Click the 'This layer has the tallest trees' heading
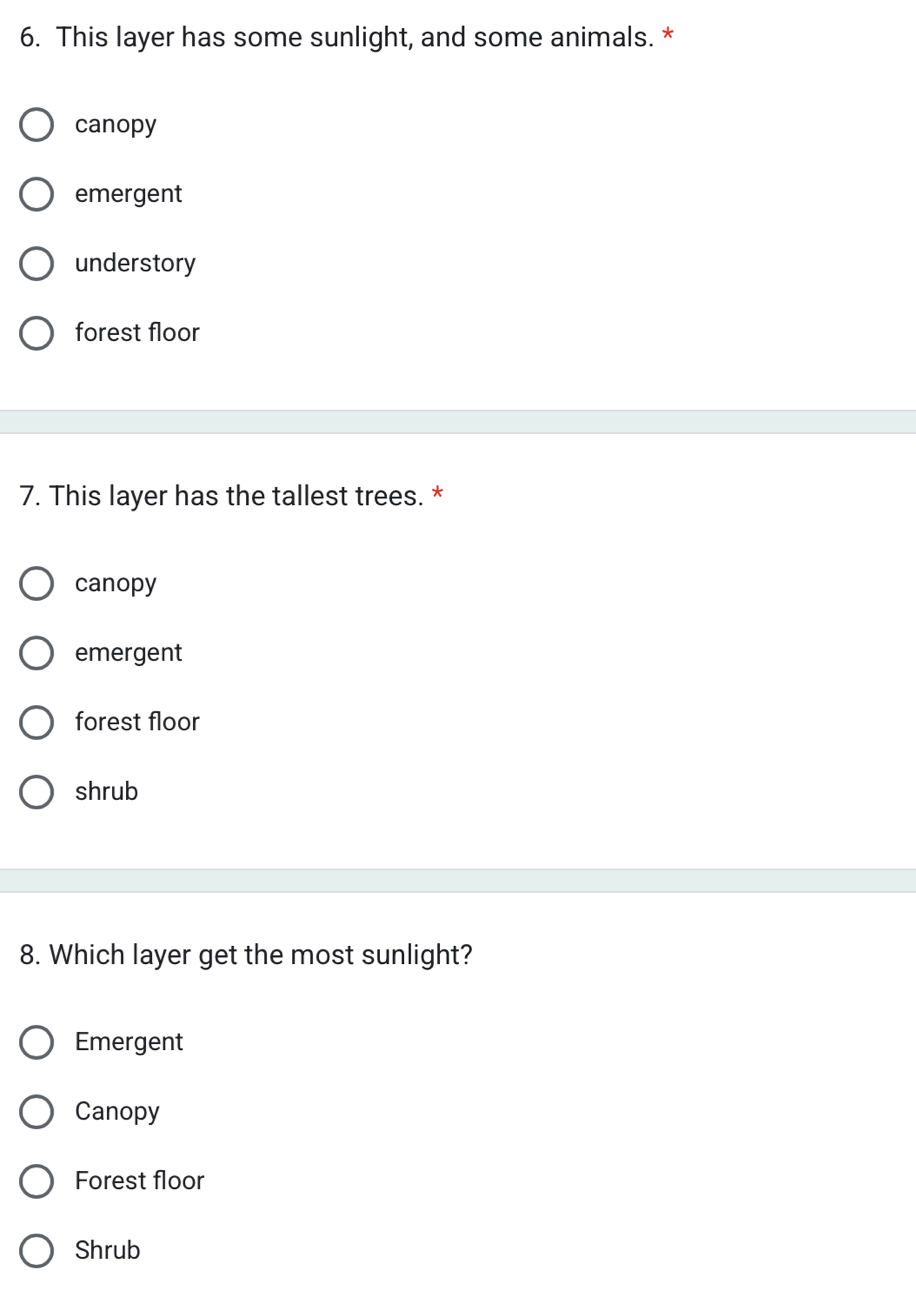This screenshot has height=1304, width=916. (x=221, y=496)
